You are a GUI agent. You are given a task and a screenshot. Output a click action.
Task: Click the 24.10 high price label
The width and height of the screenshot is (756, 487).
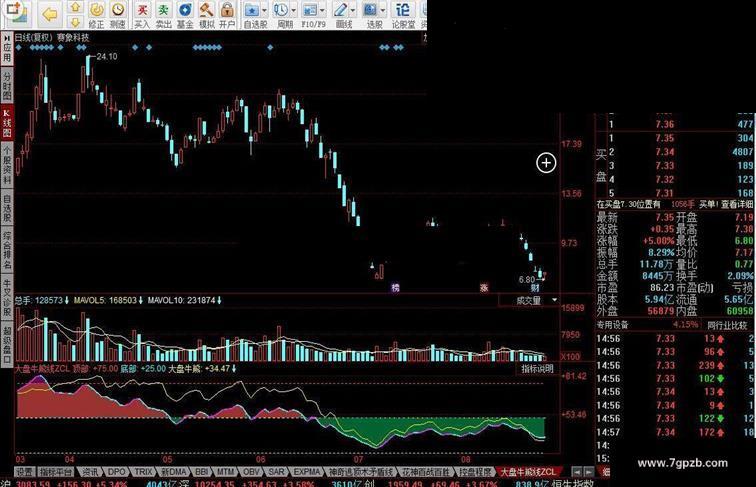click(x=107, y=56)
